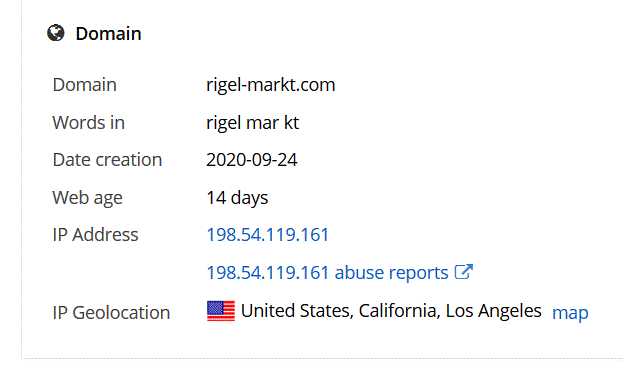This screenshot has height=368, width=624.
Task: Click the Web age label
Action: click(x=87, y=198)
